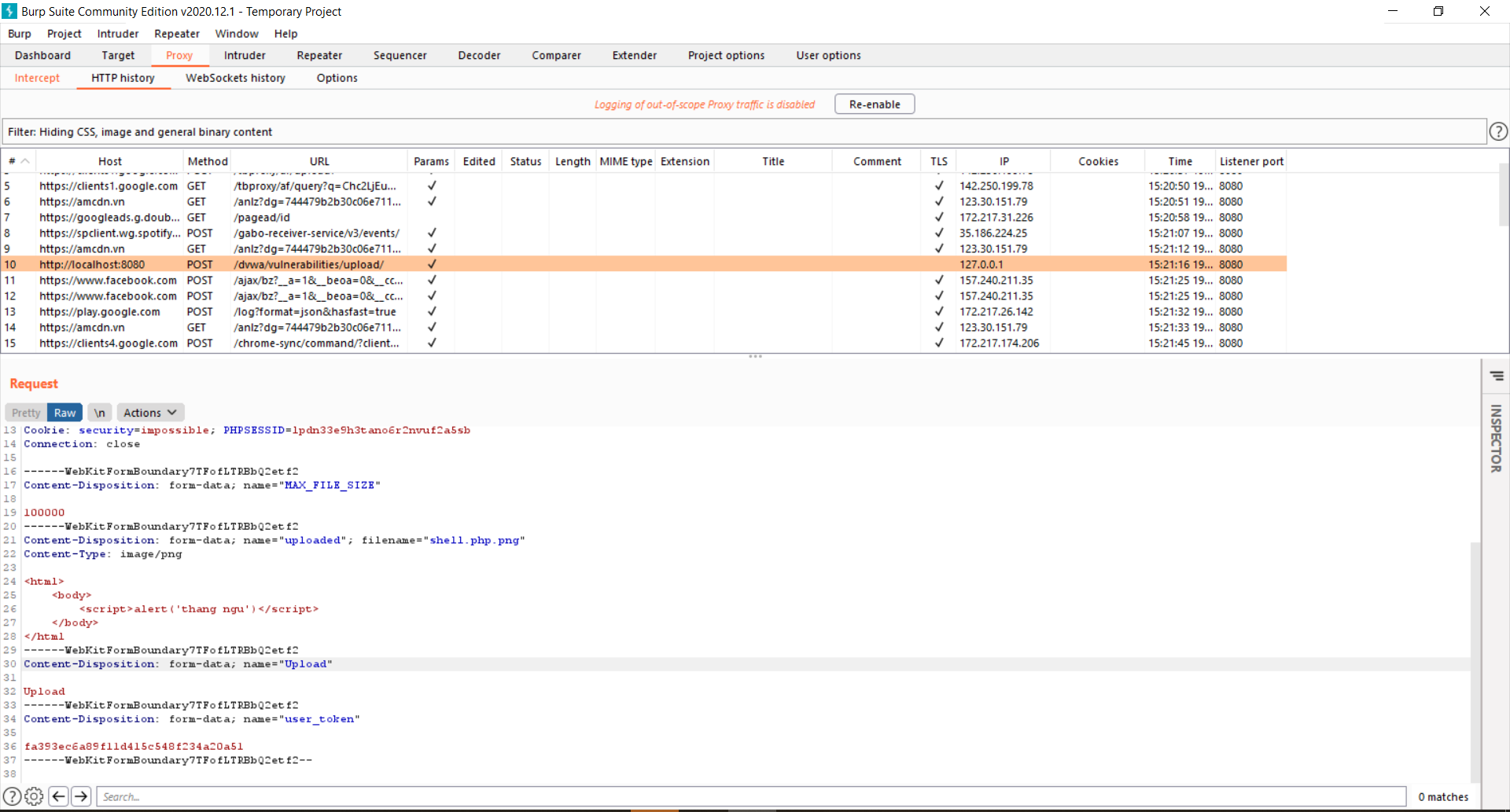Expand the vertical INSPECTOR side panel
The width and height of the screenshot is (1510, 812).
pos(1496,439)
